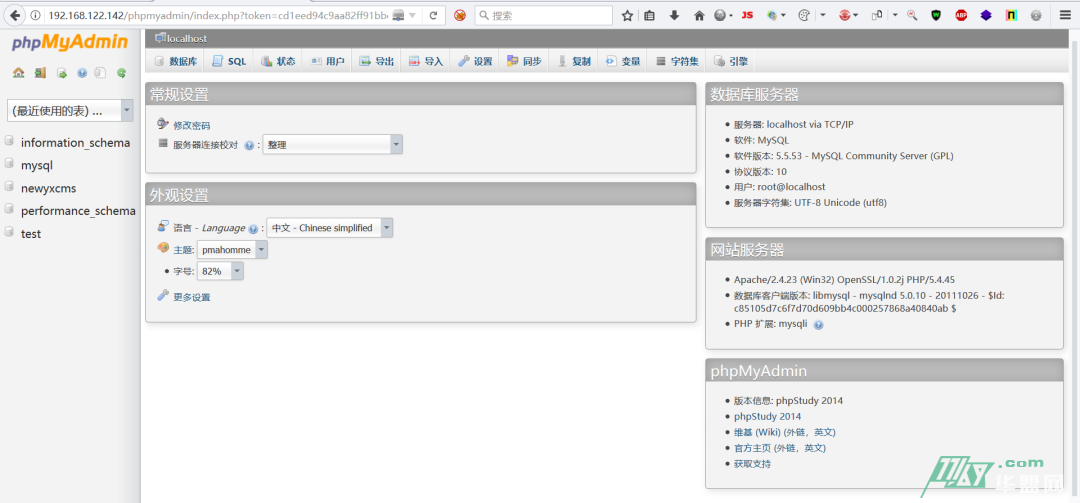Click help icon next to PHP 扩展 mysqli

(818, 325)
